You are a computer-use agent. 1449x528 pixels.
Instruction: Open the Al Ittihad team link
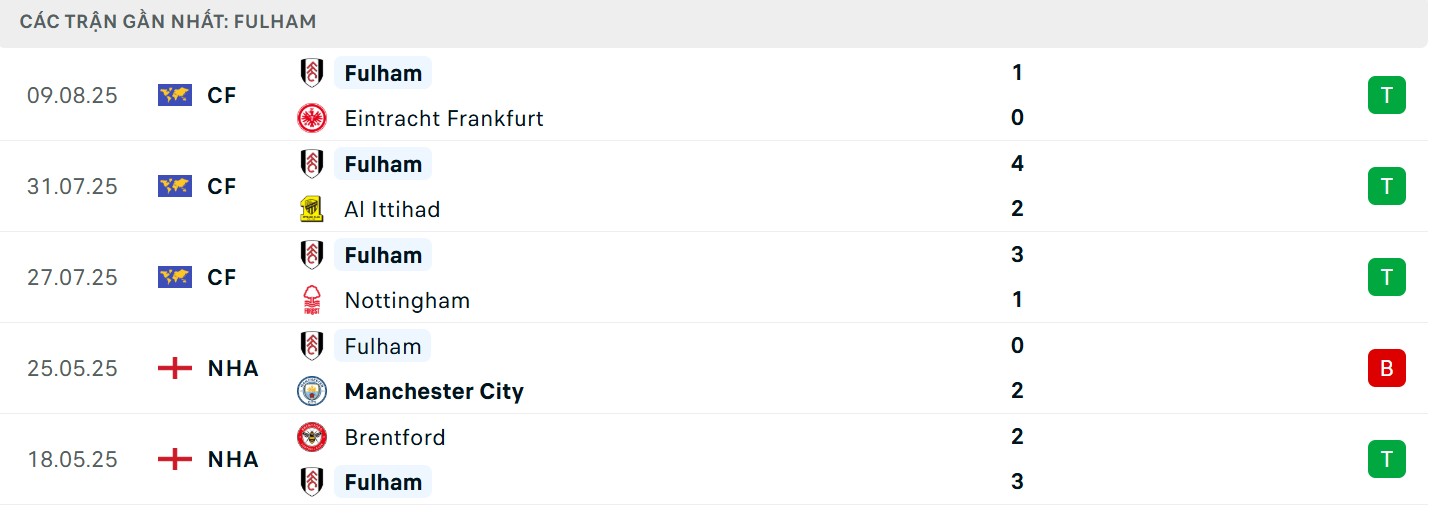tap(392, 209)
